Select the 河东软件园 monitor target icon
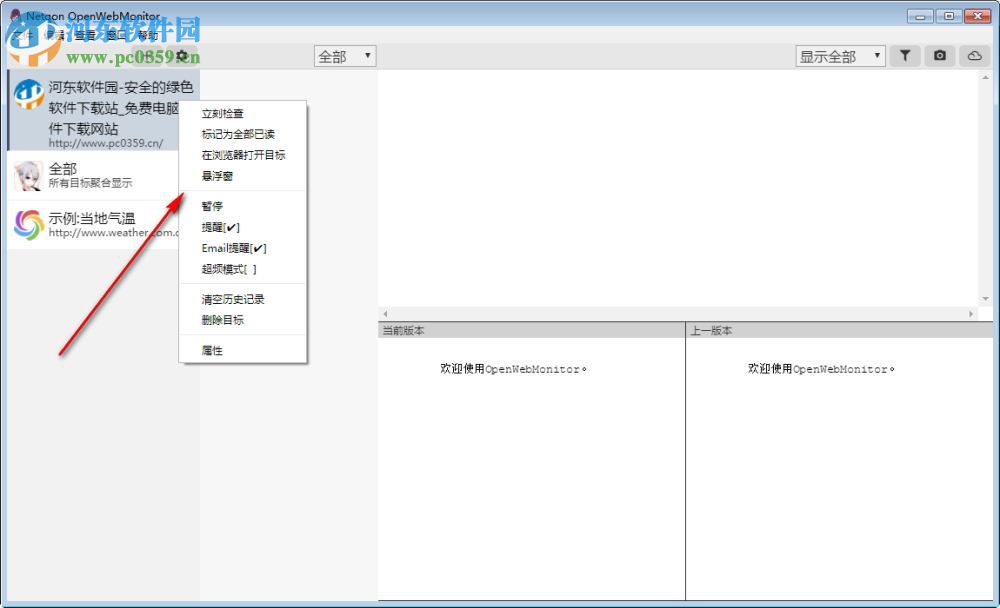The width and height of the screenshot is (1000, 608). [x=28, y=93]
